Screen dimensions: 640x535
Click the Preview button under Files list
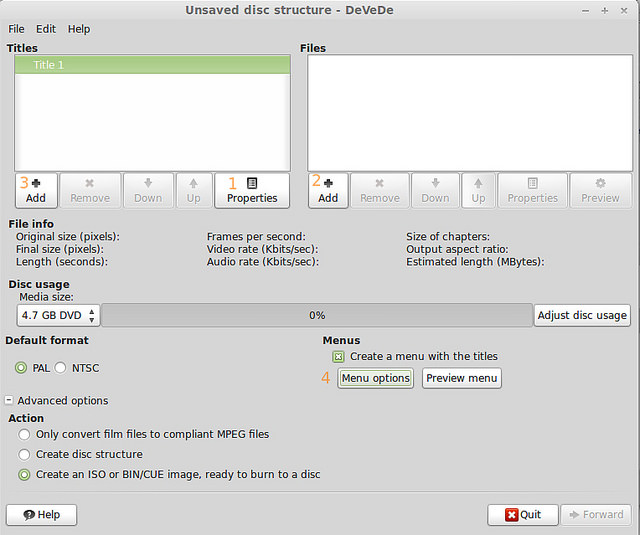(600, 190)
